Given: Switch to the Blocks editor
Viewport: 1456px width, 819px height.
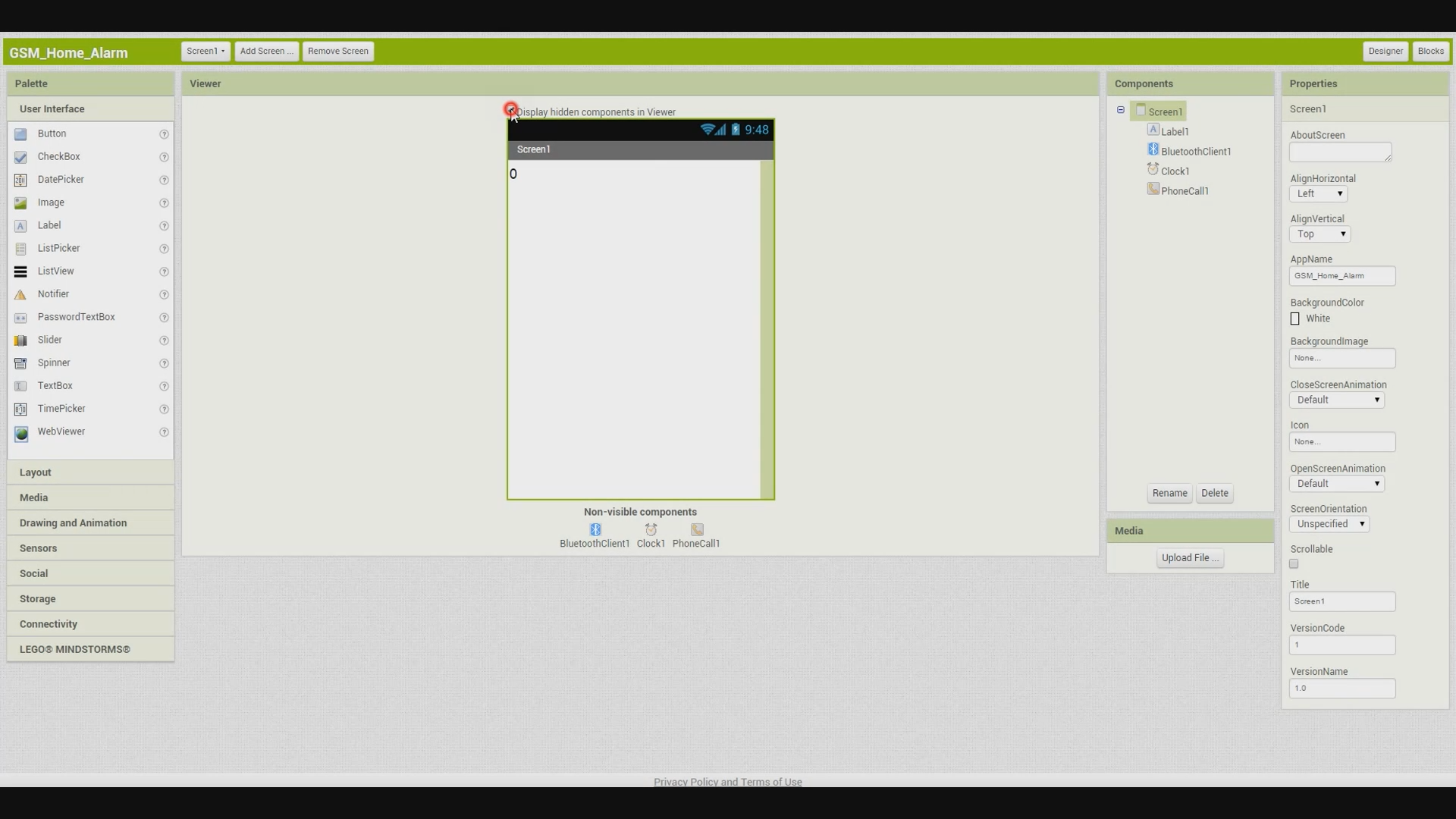Looking at the screenshot, I should [x=1430, y=52].
